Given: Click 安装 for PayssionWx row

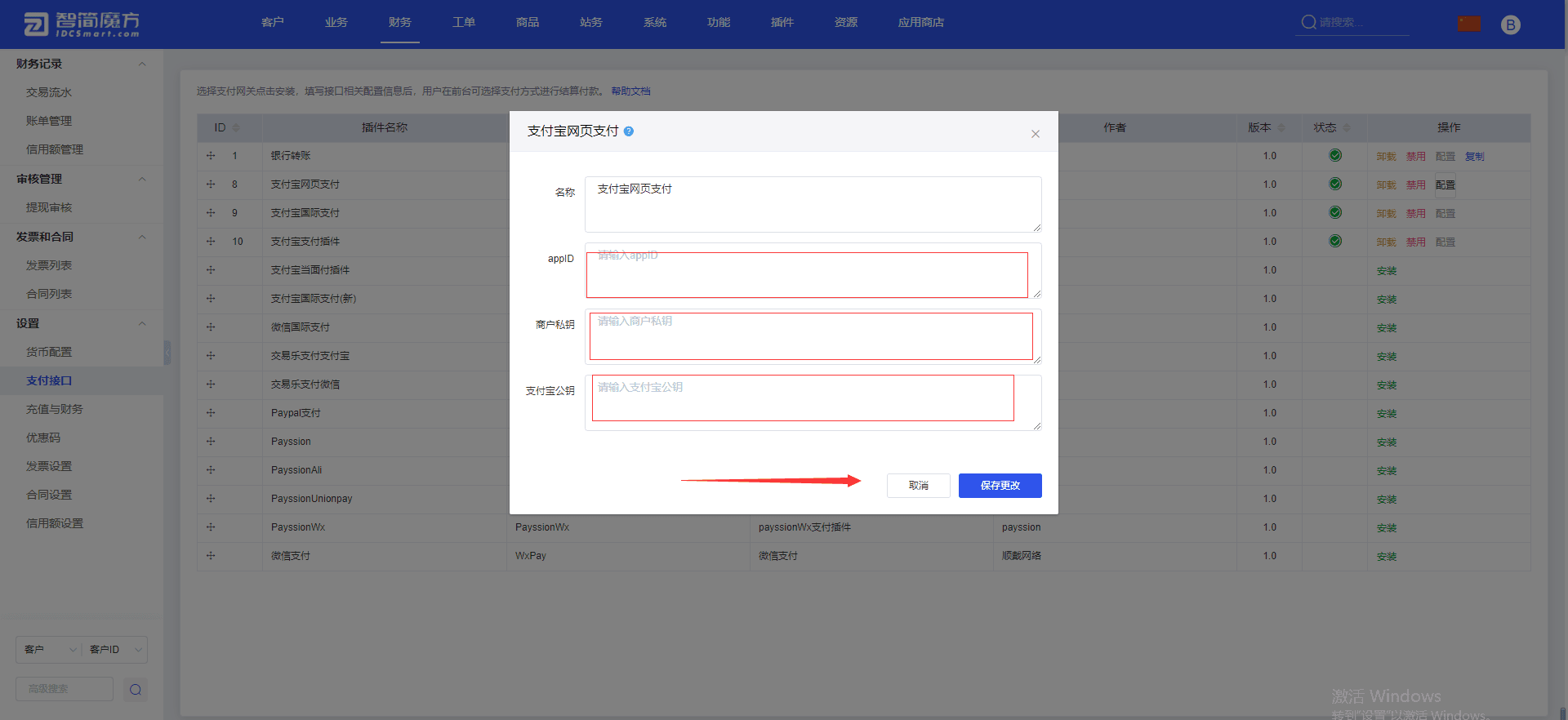Looking at the screenshot, I should click(1387, 528).
